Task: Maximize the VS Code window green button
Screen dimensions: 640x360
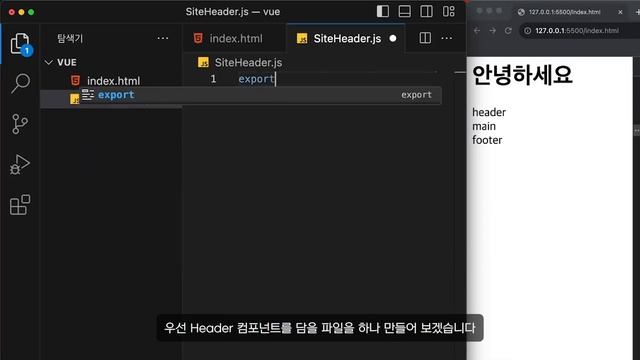Action: pyautogui.click(x=31, y=12)
